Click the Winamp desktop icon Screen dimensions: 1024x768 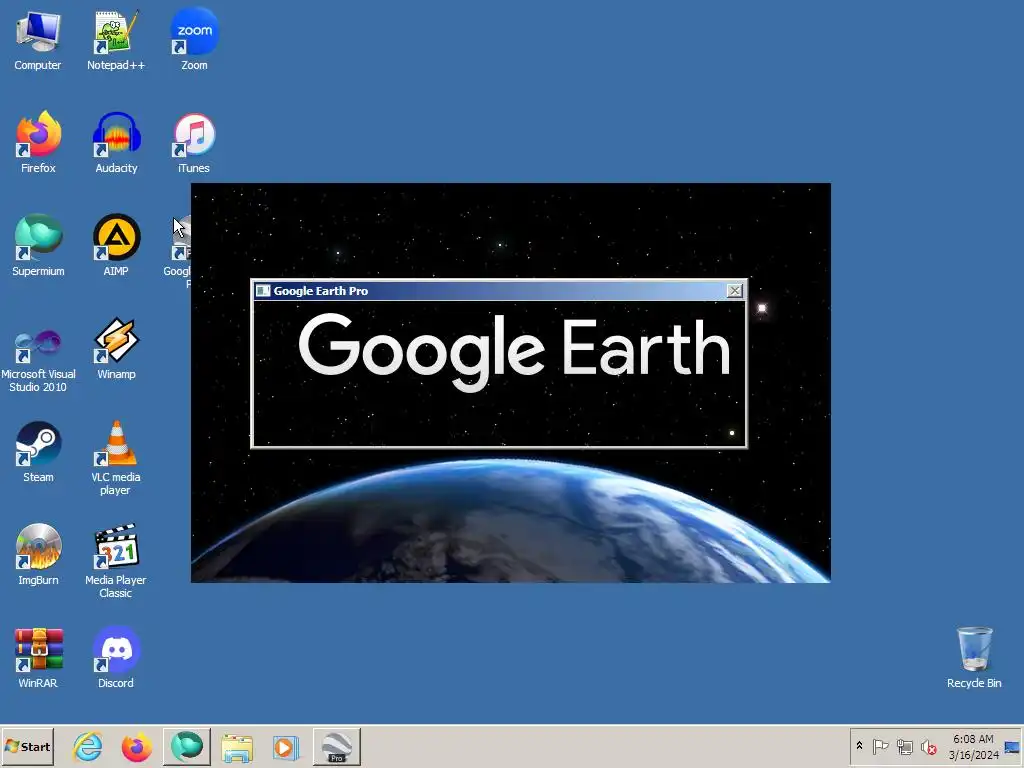tap(116, 349)
